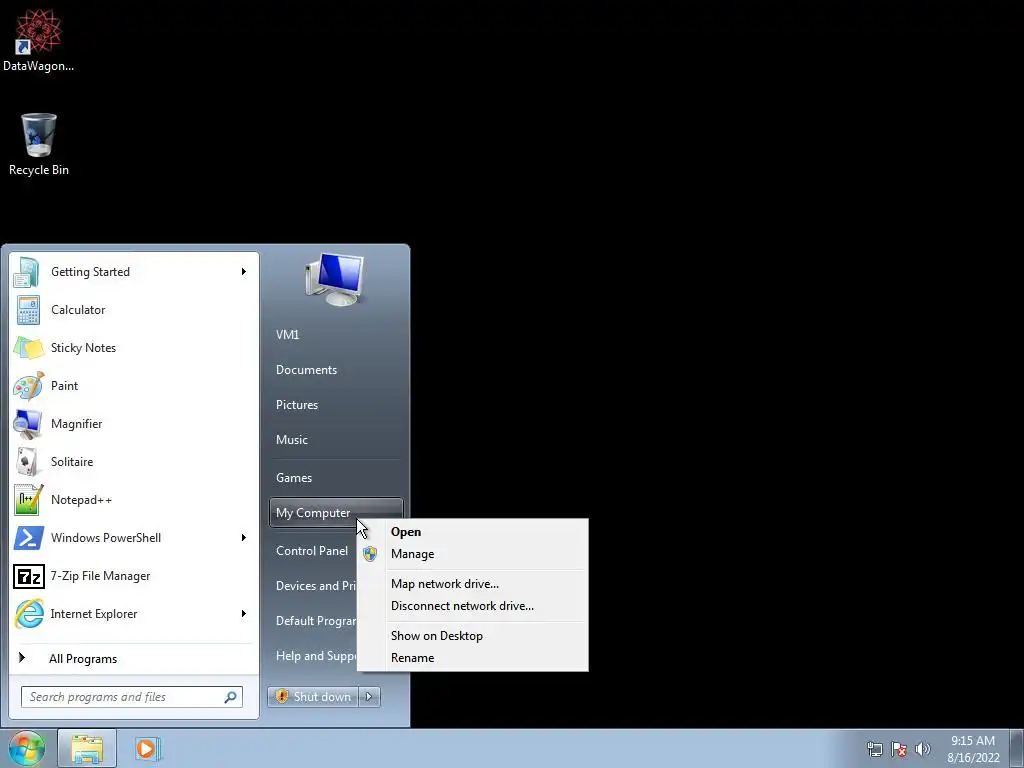The image size is (1024, 768).
Task: Open the Pictures link
Action: [x=296, y=405]
